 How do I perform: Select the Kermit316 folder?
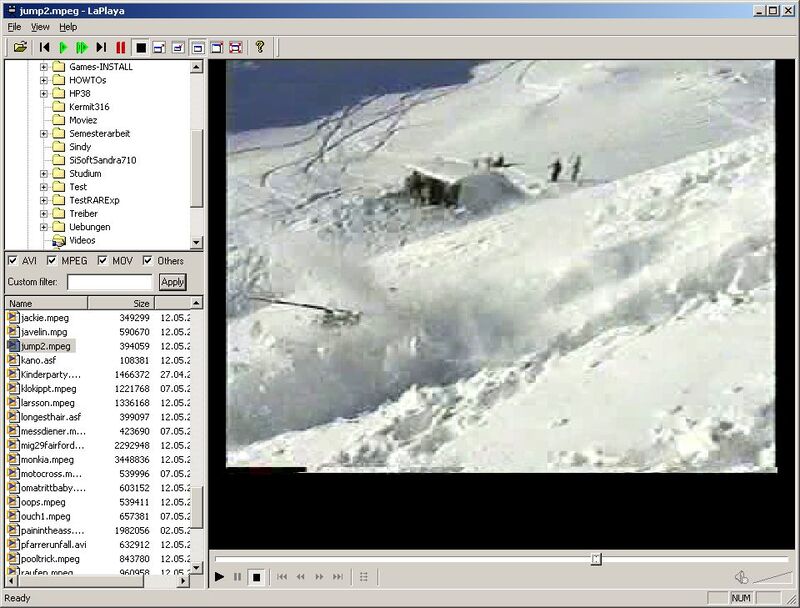(x=89, y=107)
